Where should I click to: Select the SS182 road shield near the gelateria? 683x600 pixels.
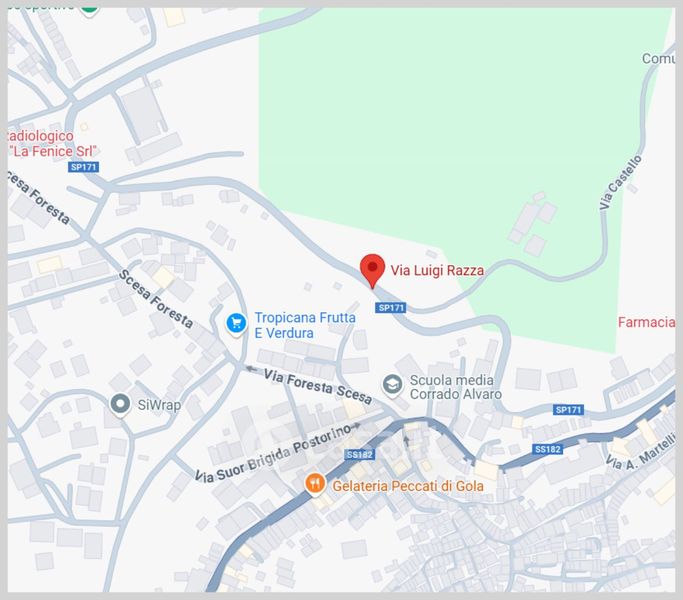[x=359, y=455]
